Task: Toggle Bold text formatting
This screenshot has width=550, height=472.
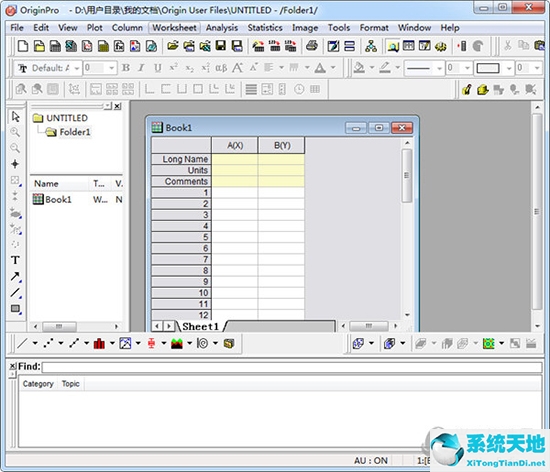Action: pos(126,68)
